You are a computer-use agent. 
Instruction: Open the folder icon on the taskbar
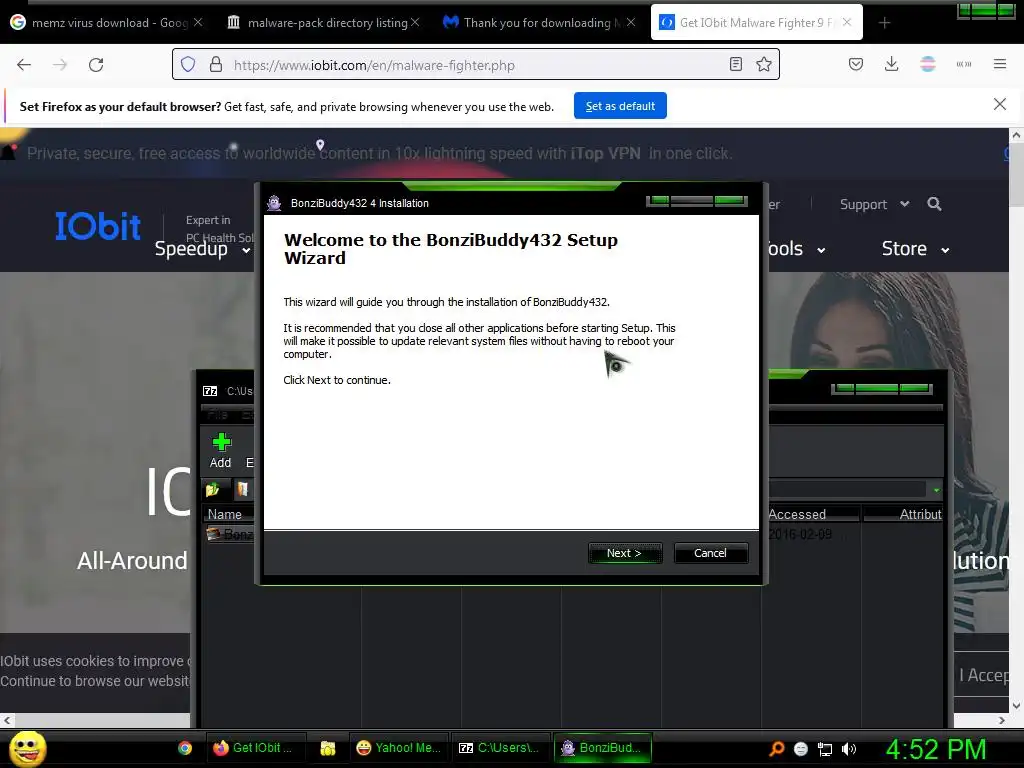click(328, 748)
